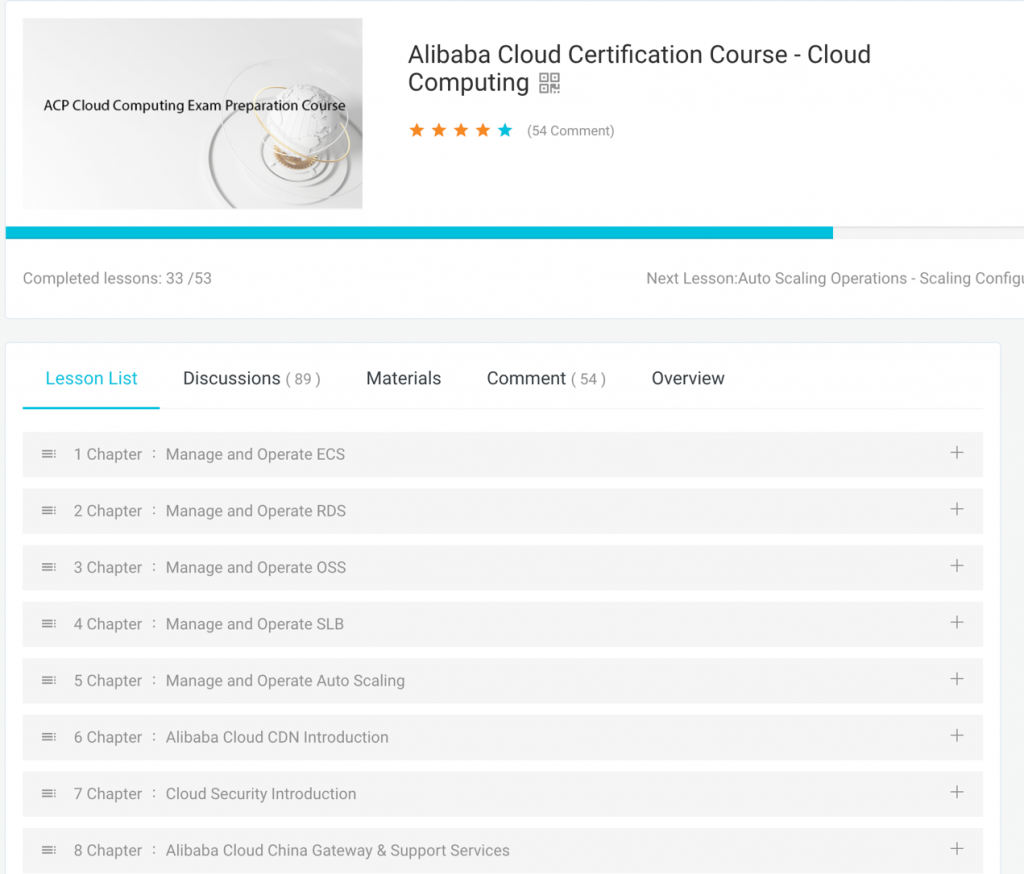
Task: Expand Chapter 5 Manage and Operate Auto Scaling
Action: 957,679
